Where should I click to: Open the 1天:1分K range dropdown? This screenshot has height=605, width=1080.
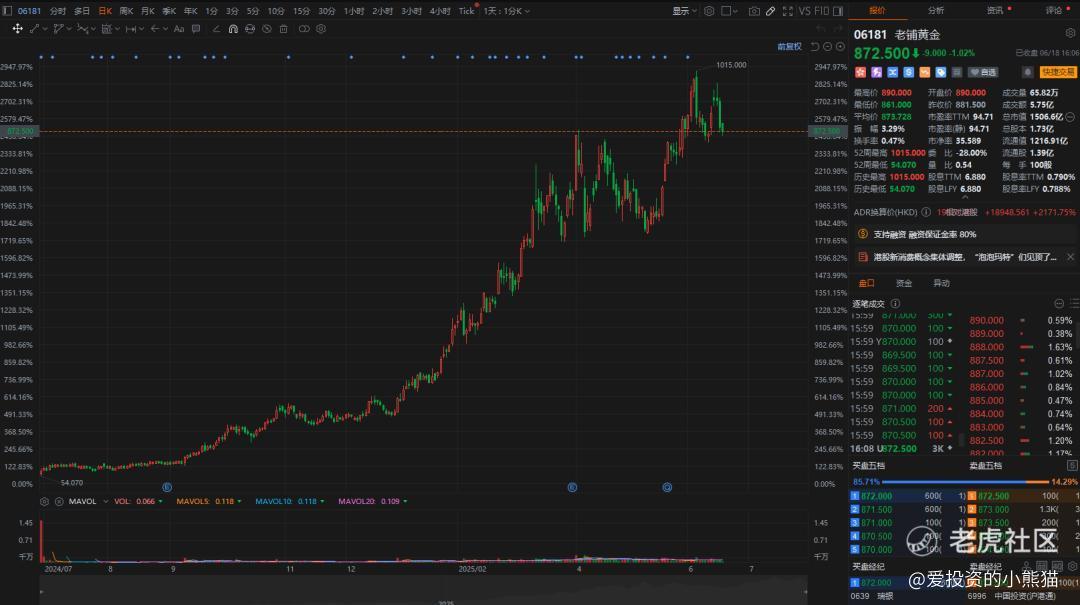coord(507,11)
